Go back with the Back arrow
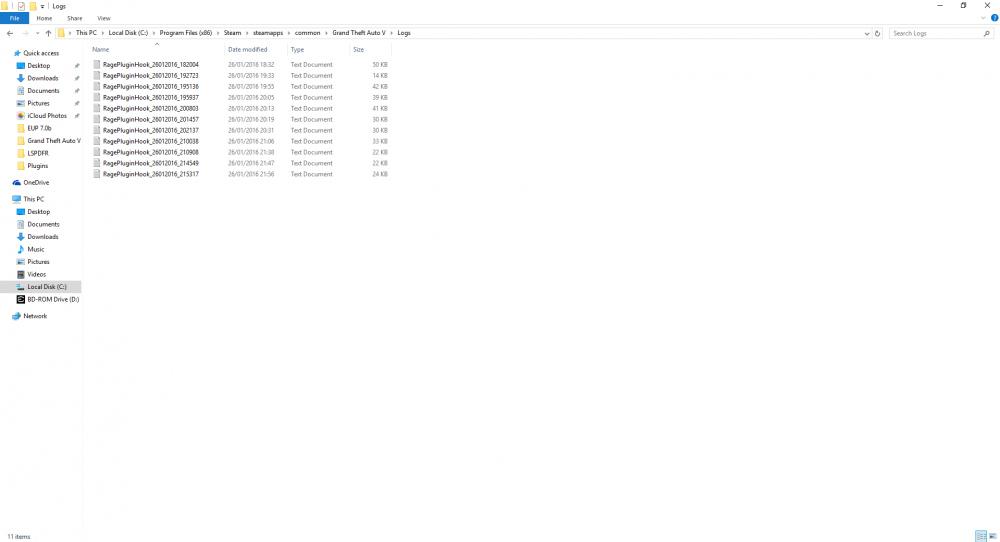 tap(10, 33)
